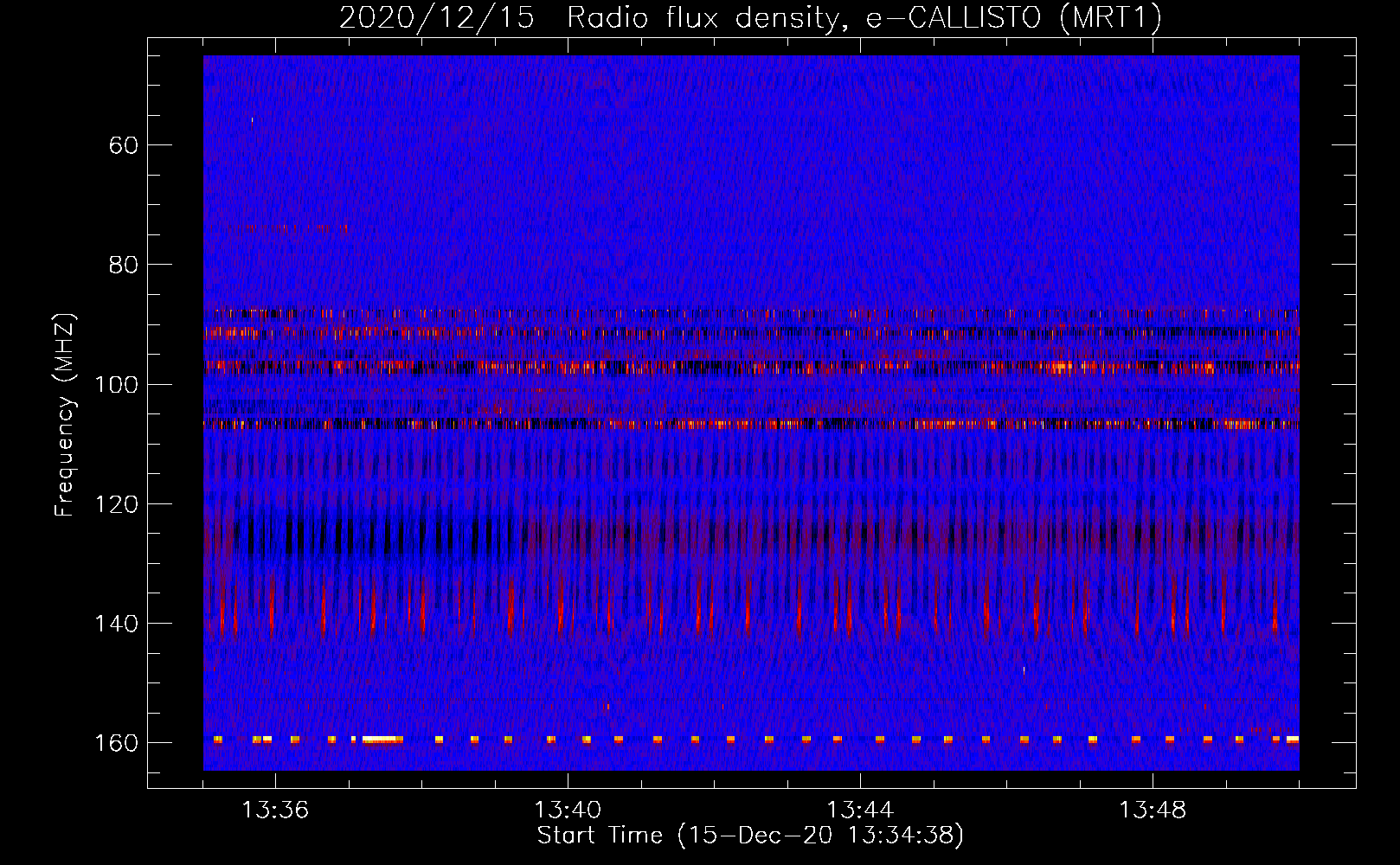
Task: Click the 13:44 time tick label
Action: point(860,810)
